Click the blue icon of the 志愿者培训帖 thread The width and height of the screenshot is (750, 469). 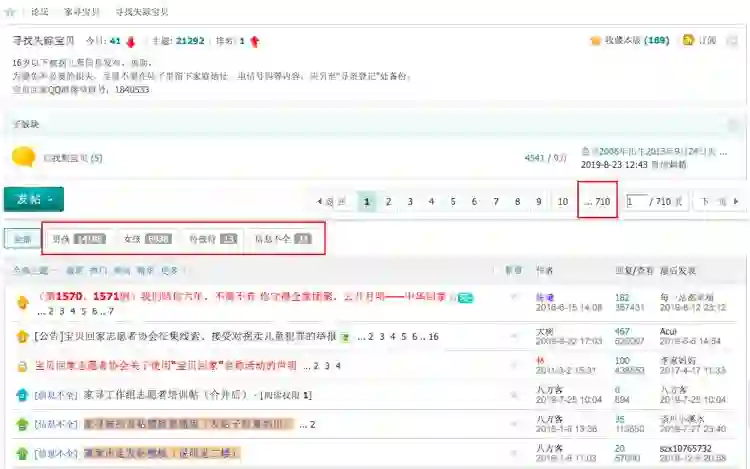(x=22, y=395)
